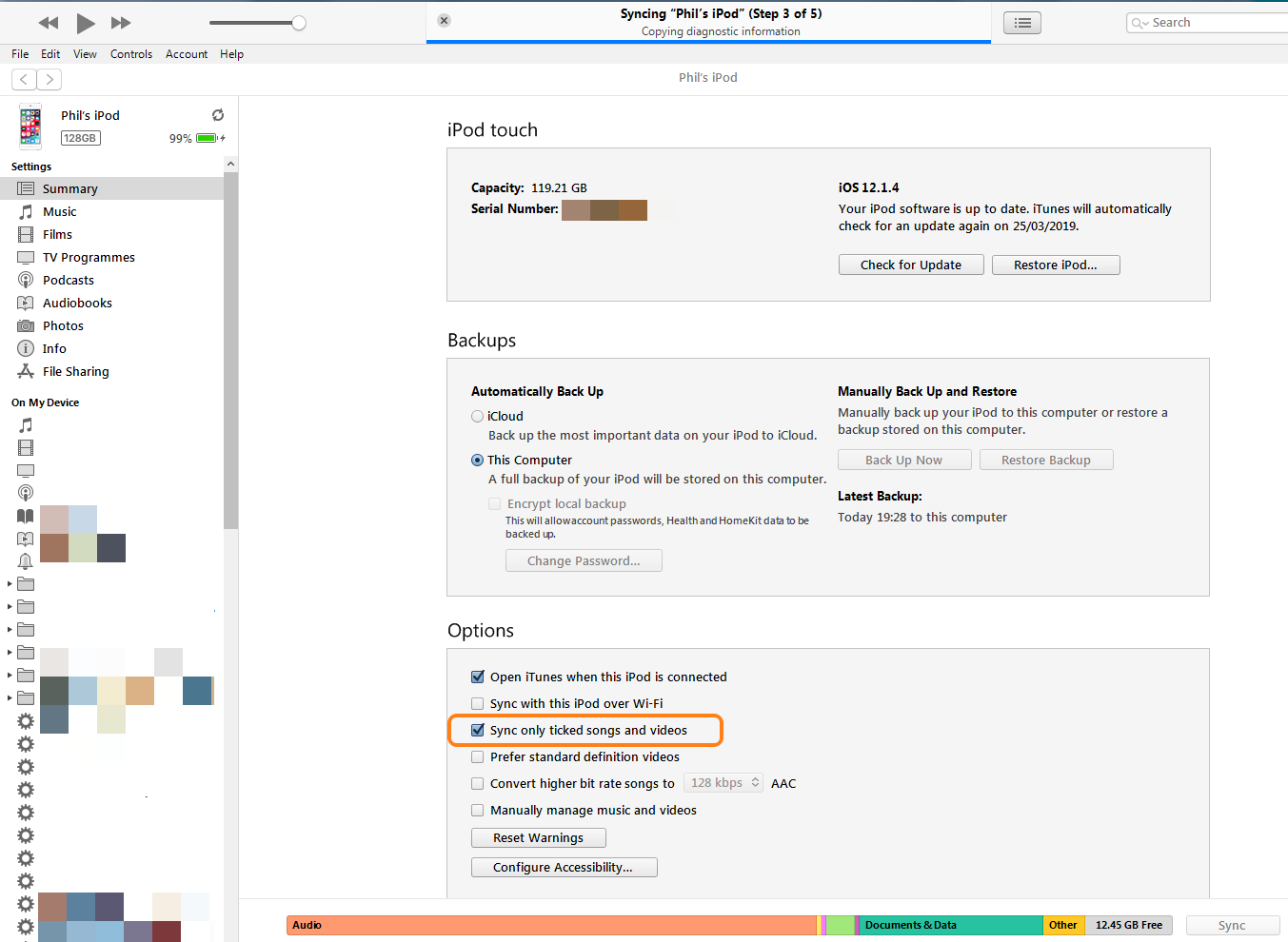Click the Sync button
The height and width of the screenshot is (942, 1288).
coord(1232,925)
